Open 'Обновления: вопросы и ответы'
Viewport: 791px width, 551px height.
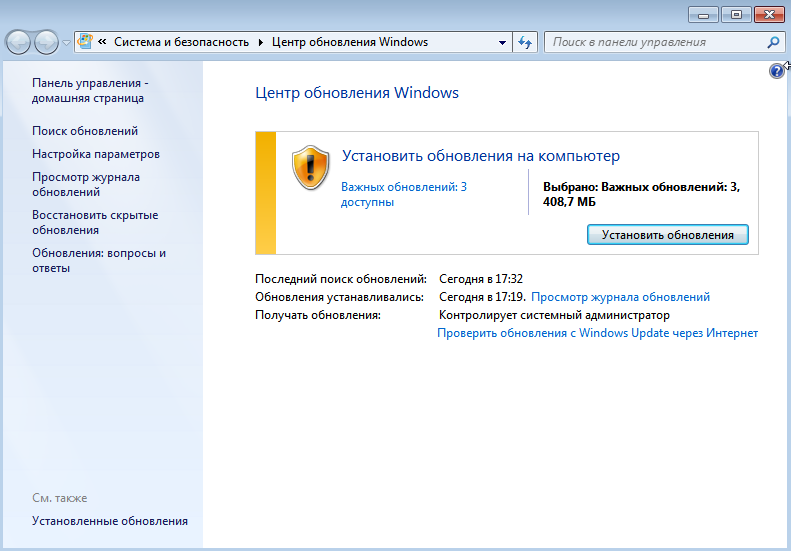pyautogui.click(x=99, y=260)
